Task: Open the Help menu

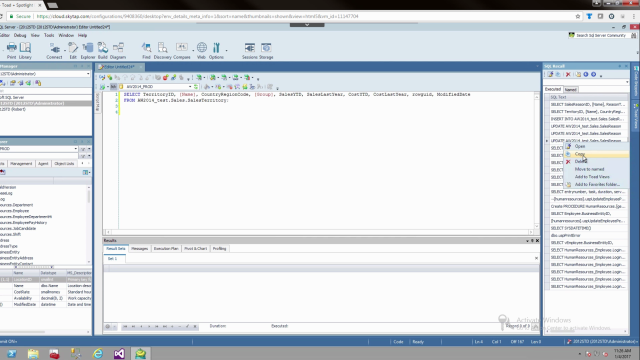Action: click(x=82, y=36)
